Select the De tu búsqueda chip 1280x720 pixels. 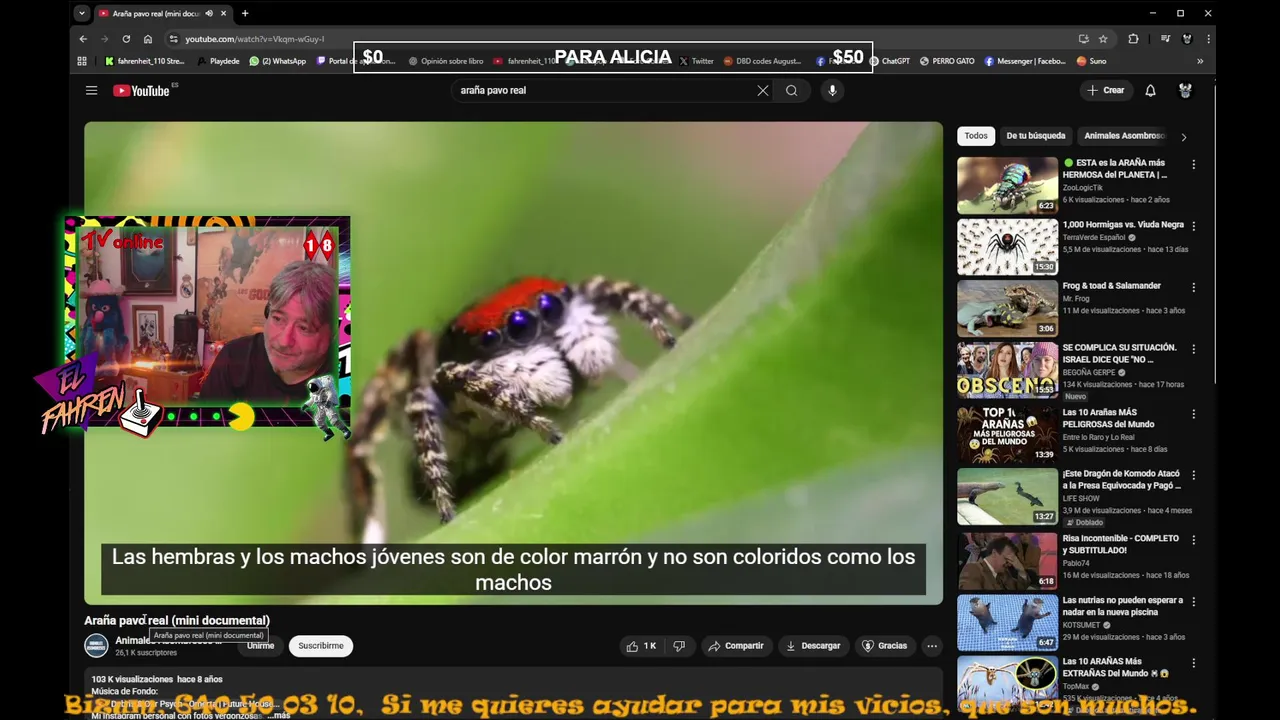tap(1036, 136)
